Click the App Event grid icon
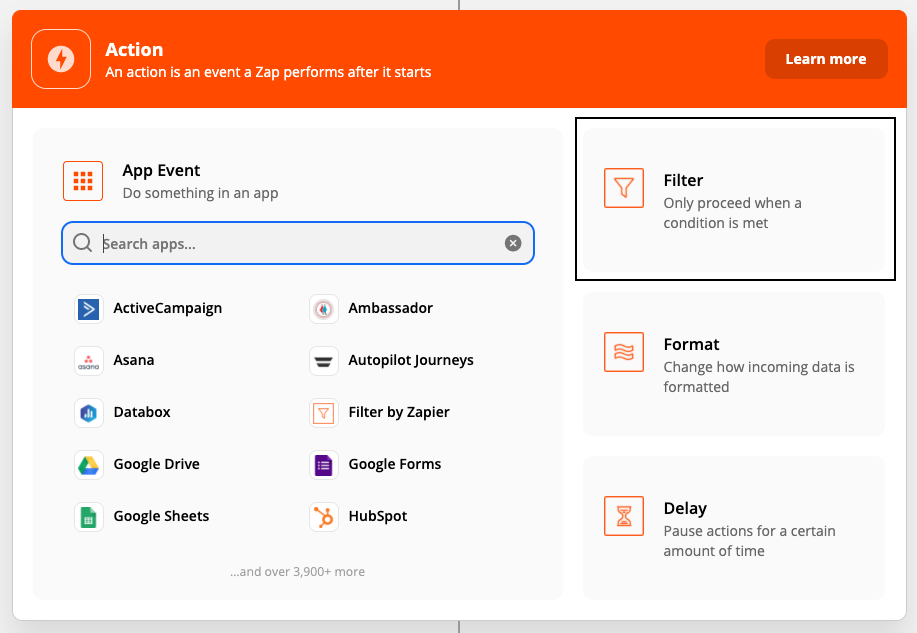The width and height of the screenshot is (917, 633). (x=83, y=181)
